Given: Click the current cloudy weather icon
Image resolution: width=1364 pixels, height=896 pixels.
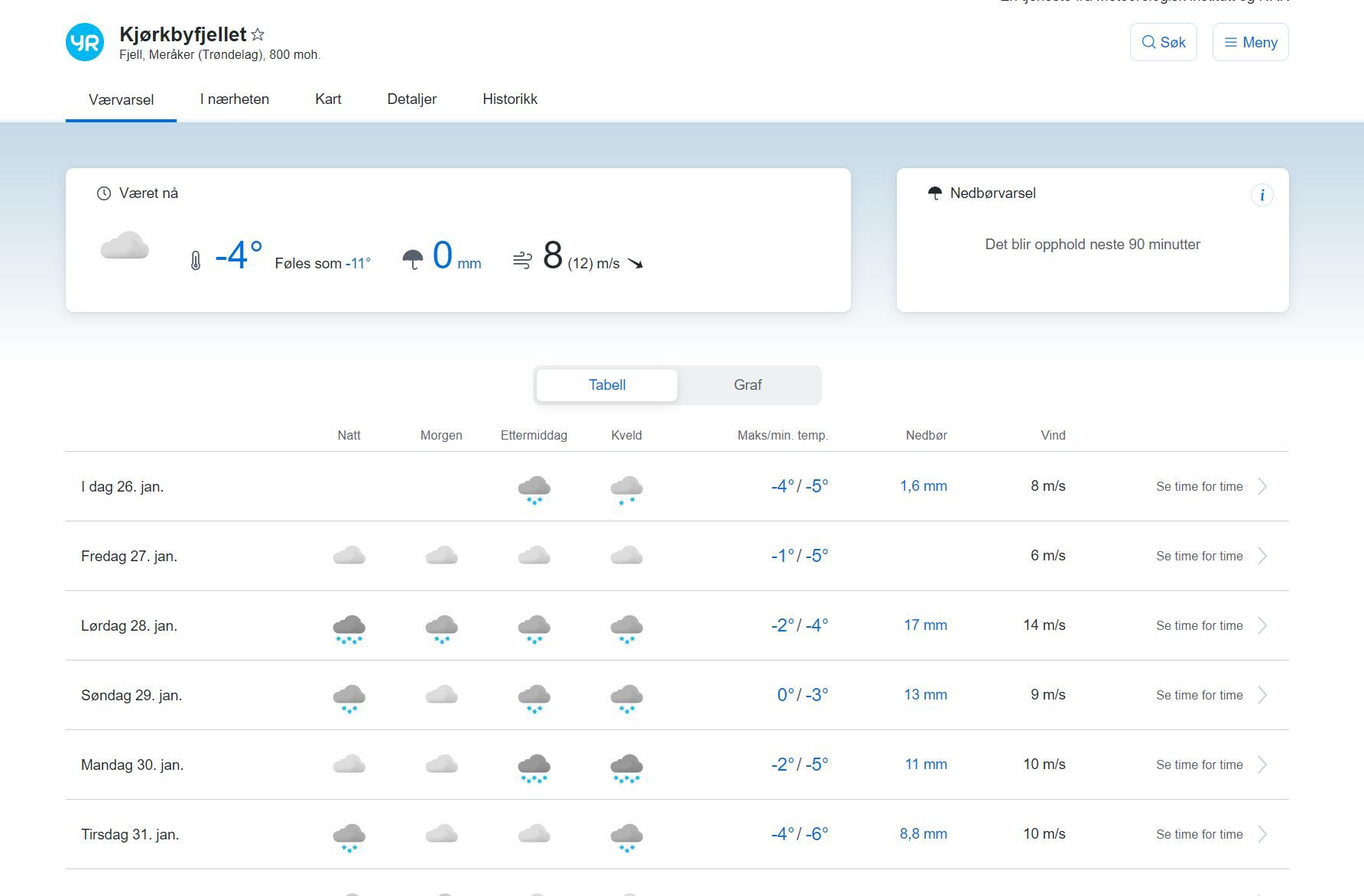Looking at the screenshot, I should coord(125,246).
